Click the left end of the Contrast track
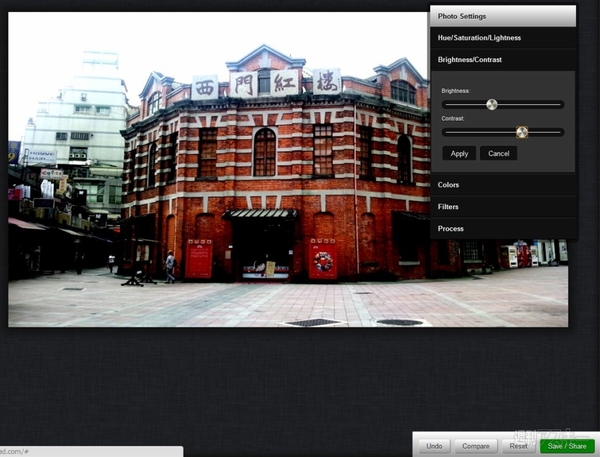The width and height of the screenshot is (600, 457). pyautogui.click(x=445, y=132)
